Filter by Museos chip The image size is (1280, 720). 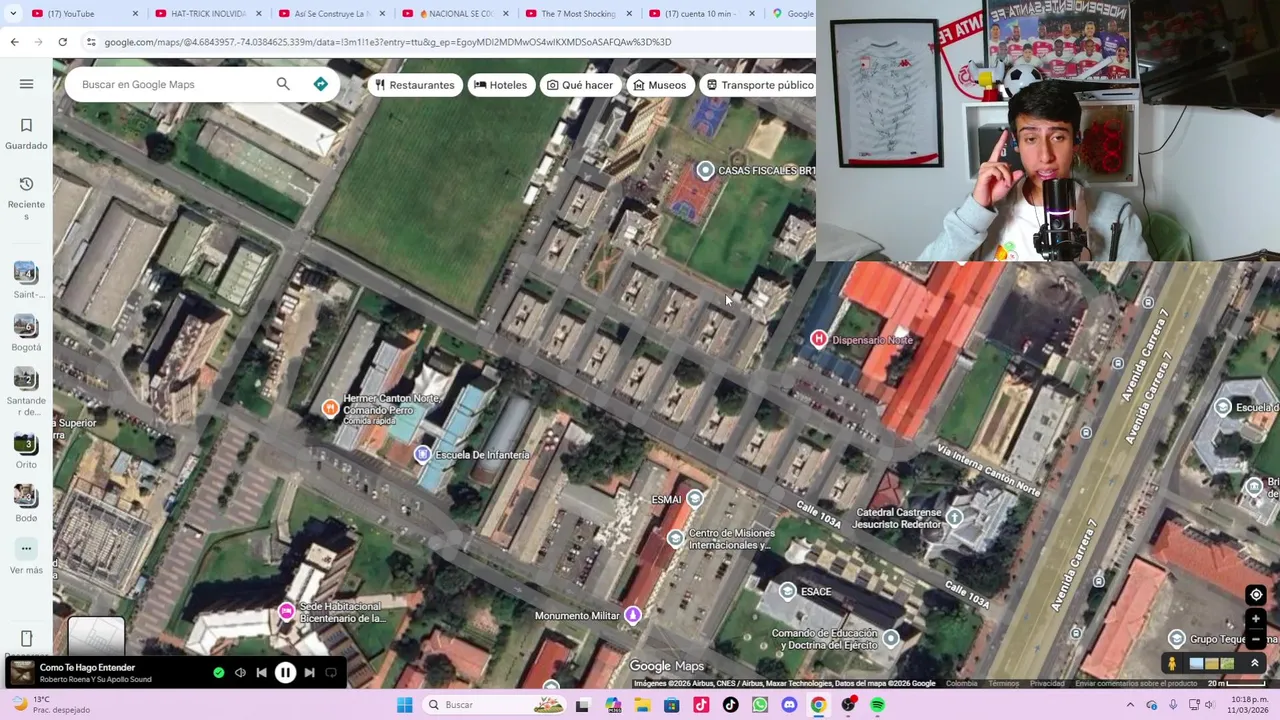click(660, 85)
